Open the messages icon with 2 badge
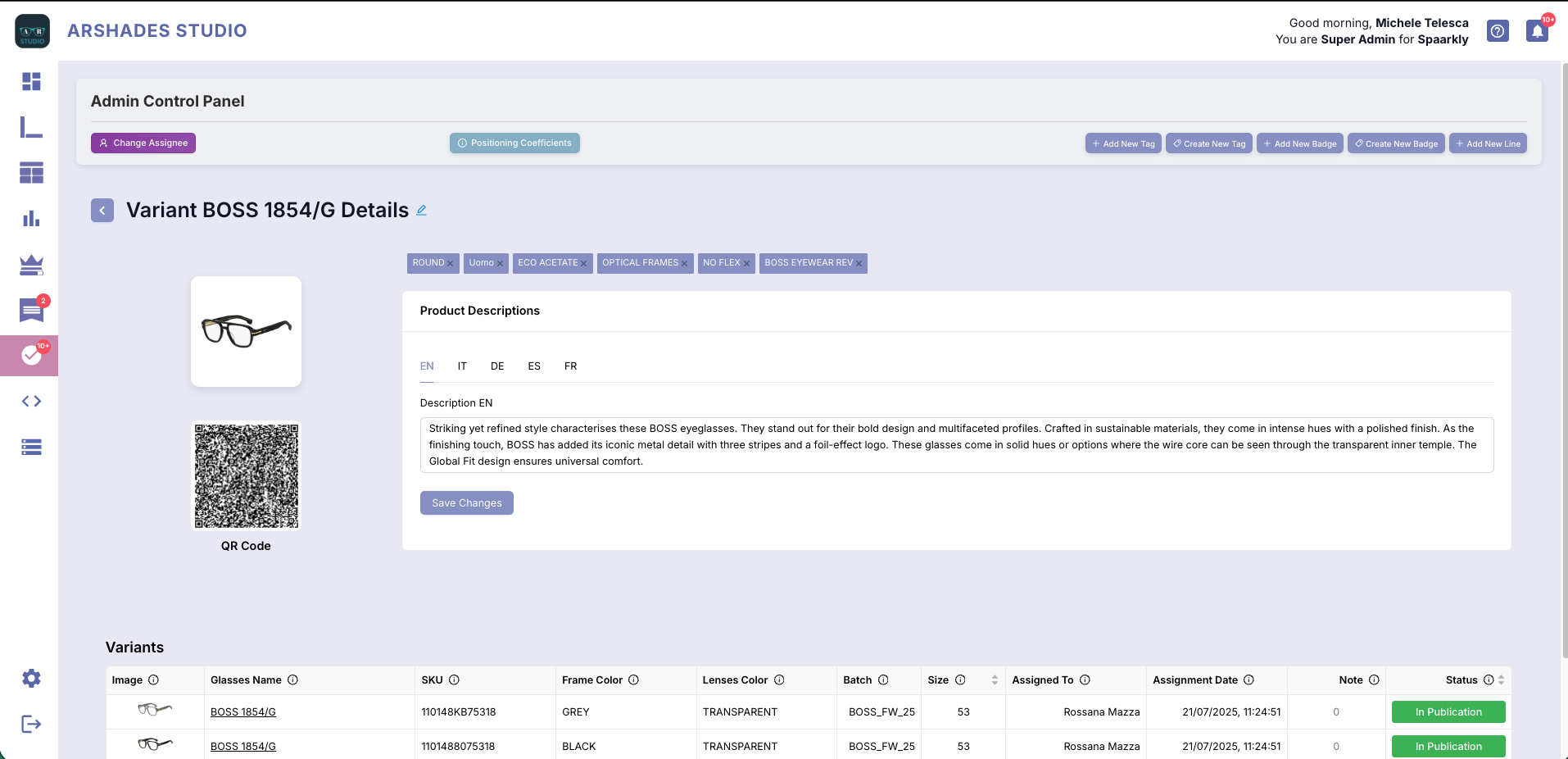 [x=31, y=311]
